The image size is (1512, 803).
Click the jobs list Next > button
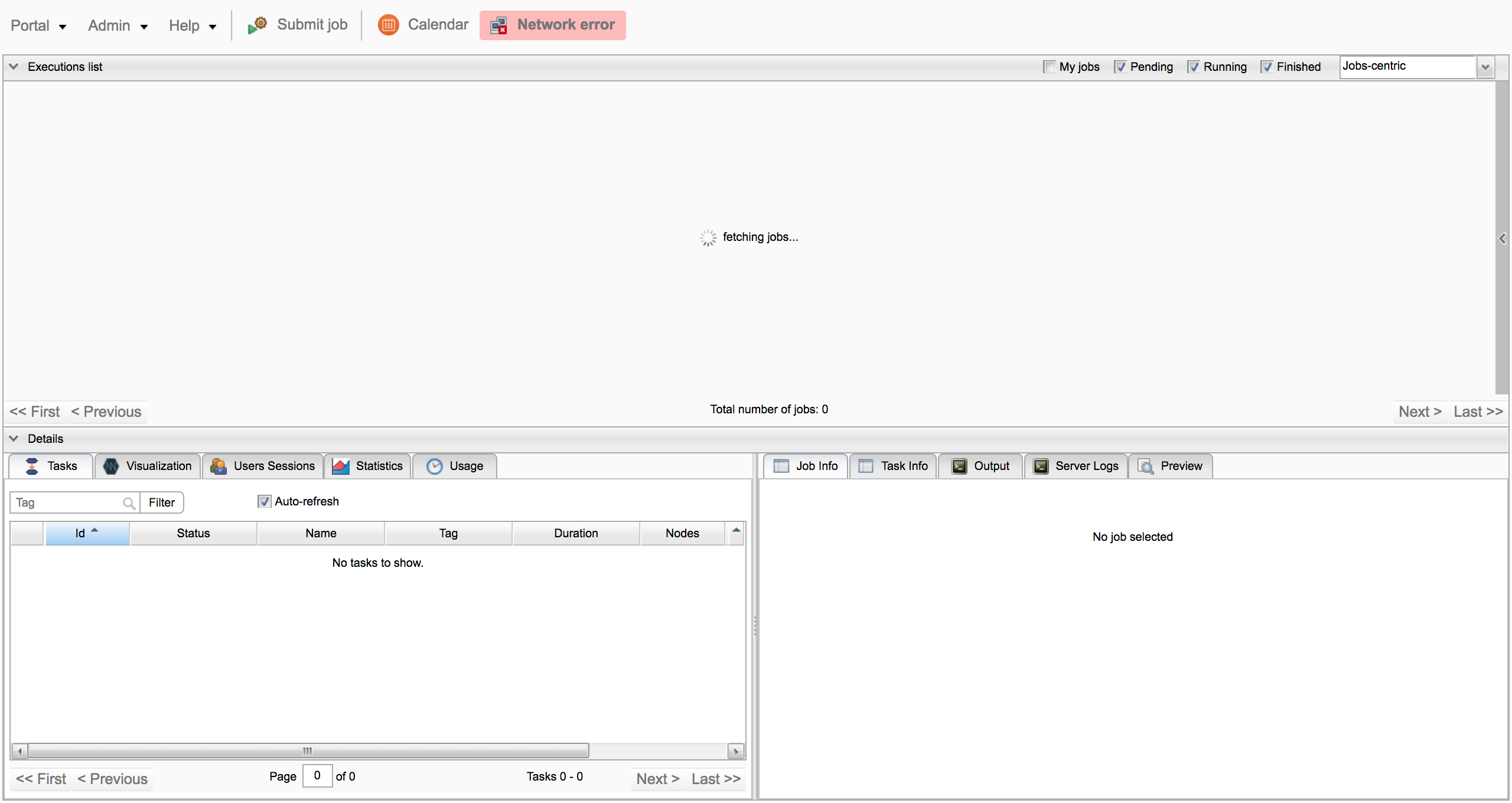[x=1420, y=412]
